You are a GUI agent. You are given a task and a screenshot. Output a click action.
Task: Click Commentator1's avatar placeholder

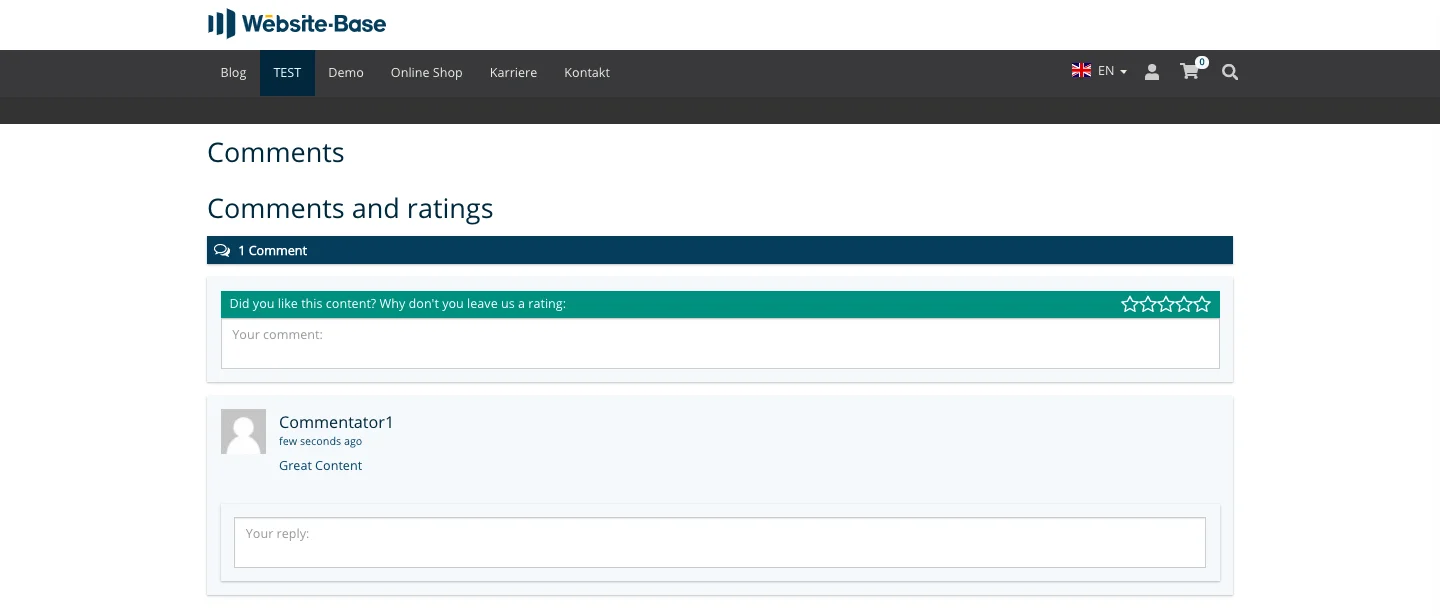243,431
